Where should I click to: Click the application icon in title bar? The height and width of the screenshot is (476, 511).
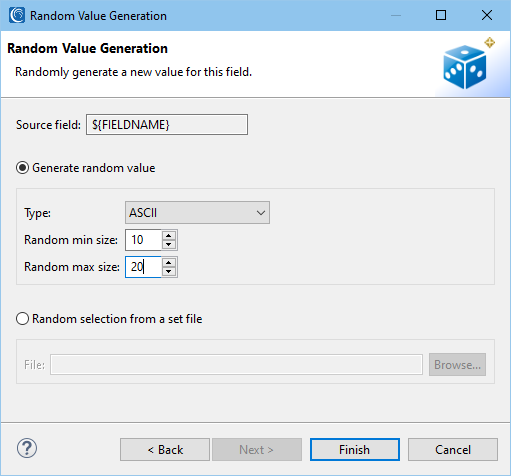(x=17, y=15)
